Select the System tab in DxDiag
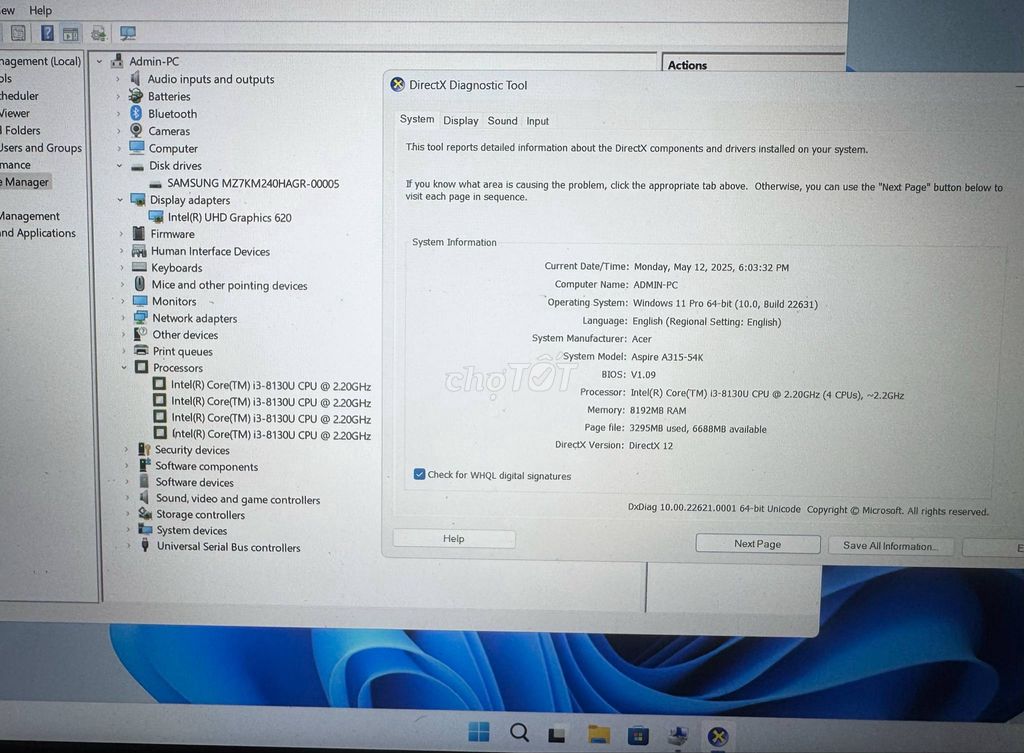The width and height of the screenshot is (1024, 753). (417, 119)
